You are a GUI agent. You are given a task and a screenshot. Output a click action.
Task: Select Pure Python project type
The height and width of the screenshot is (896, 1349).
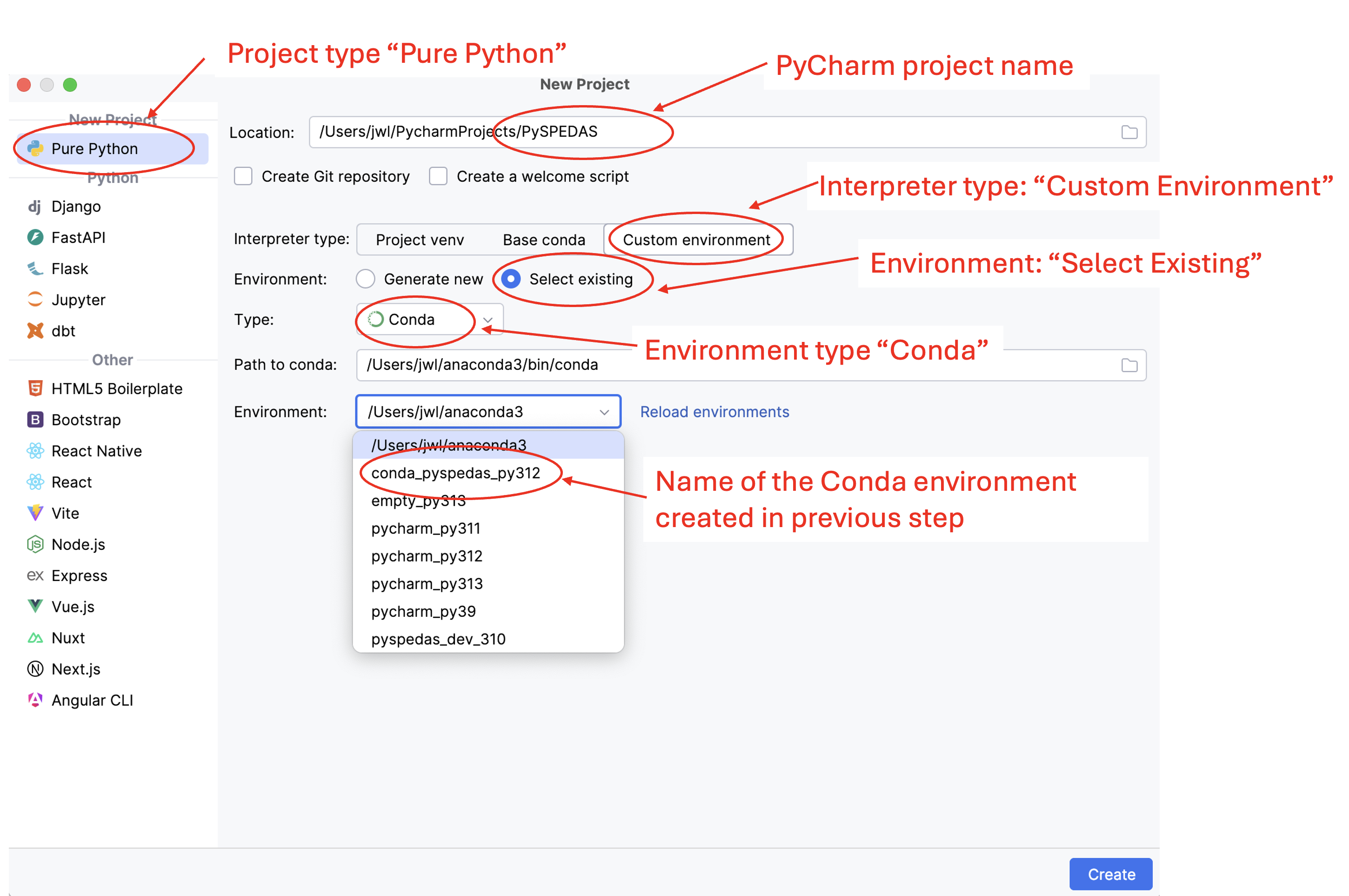[x=113, y=148]
